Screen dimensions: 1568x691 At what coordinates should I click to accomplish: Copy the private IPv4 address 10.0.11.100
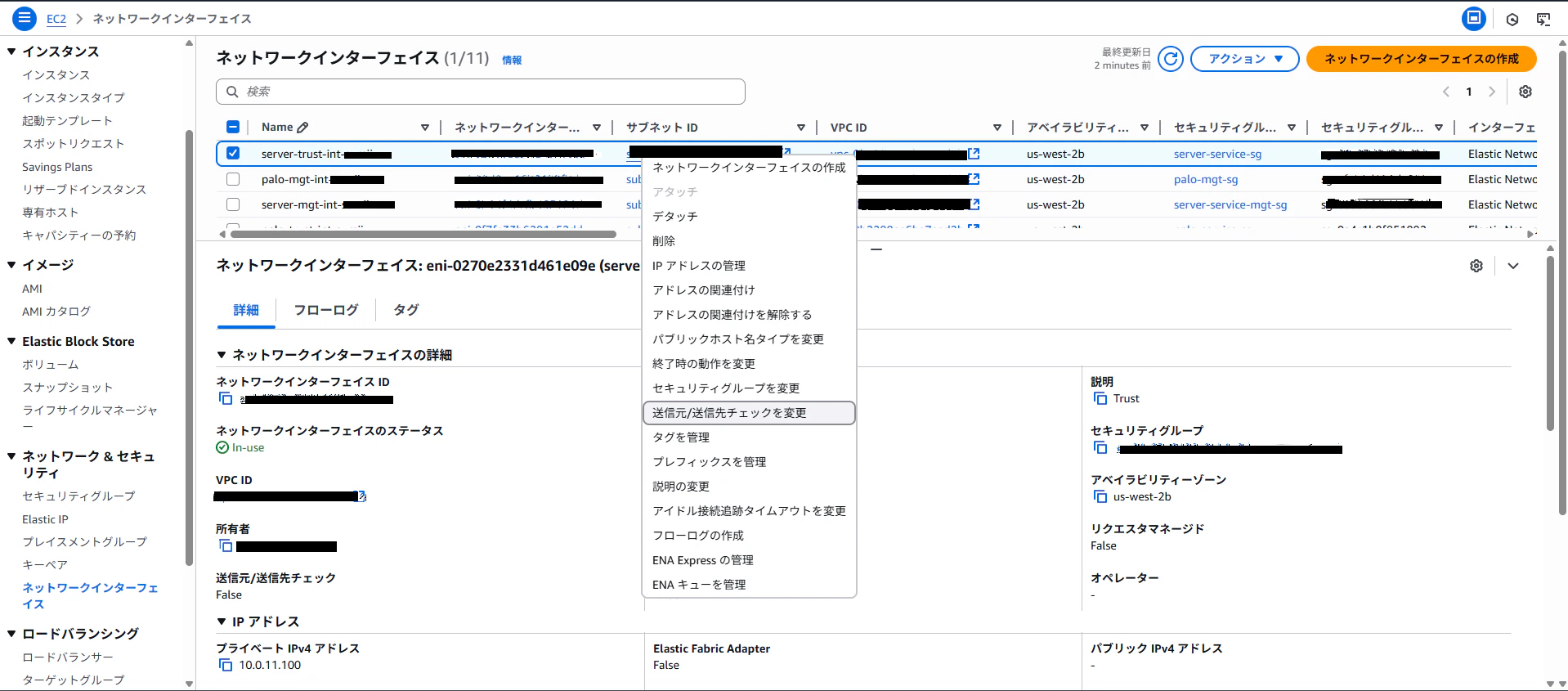pyautogui.click(x=226, y=665)
